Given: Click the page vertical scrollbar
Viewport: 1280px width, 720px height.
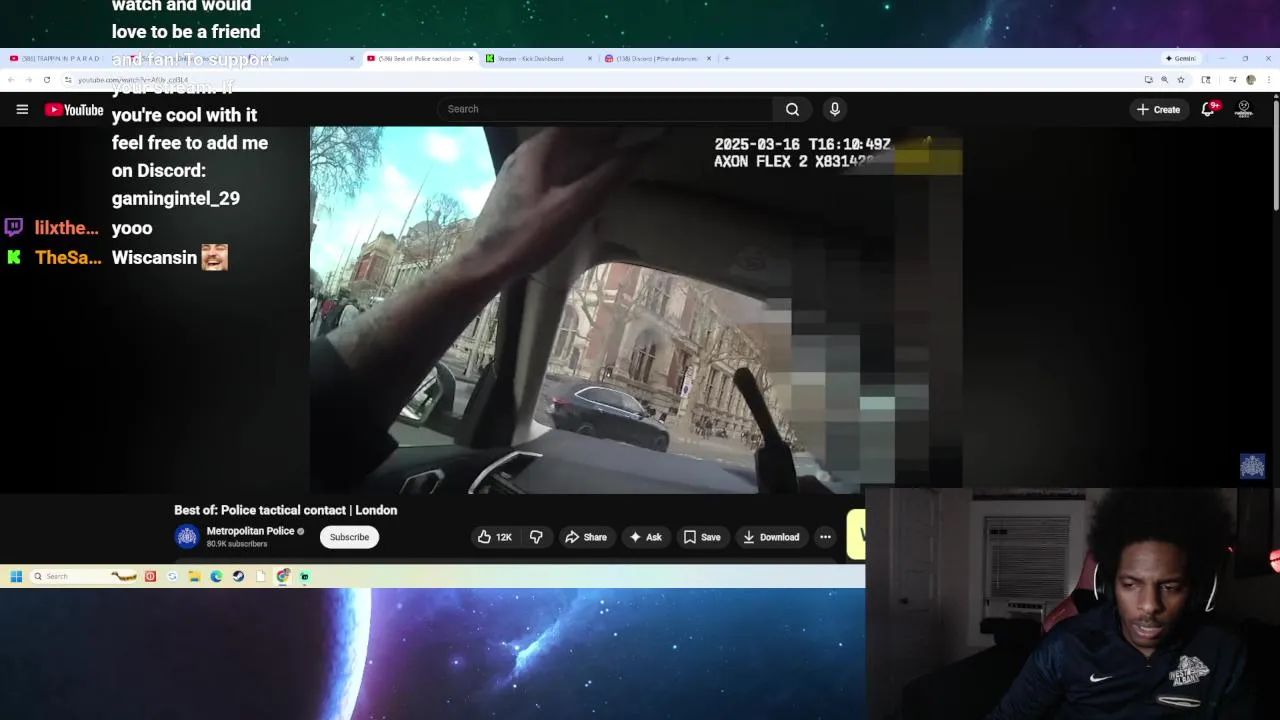Looking at the screenshot, I should point(1276,155).
